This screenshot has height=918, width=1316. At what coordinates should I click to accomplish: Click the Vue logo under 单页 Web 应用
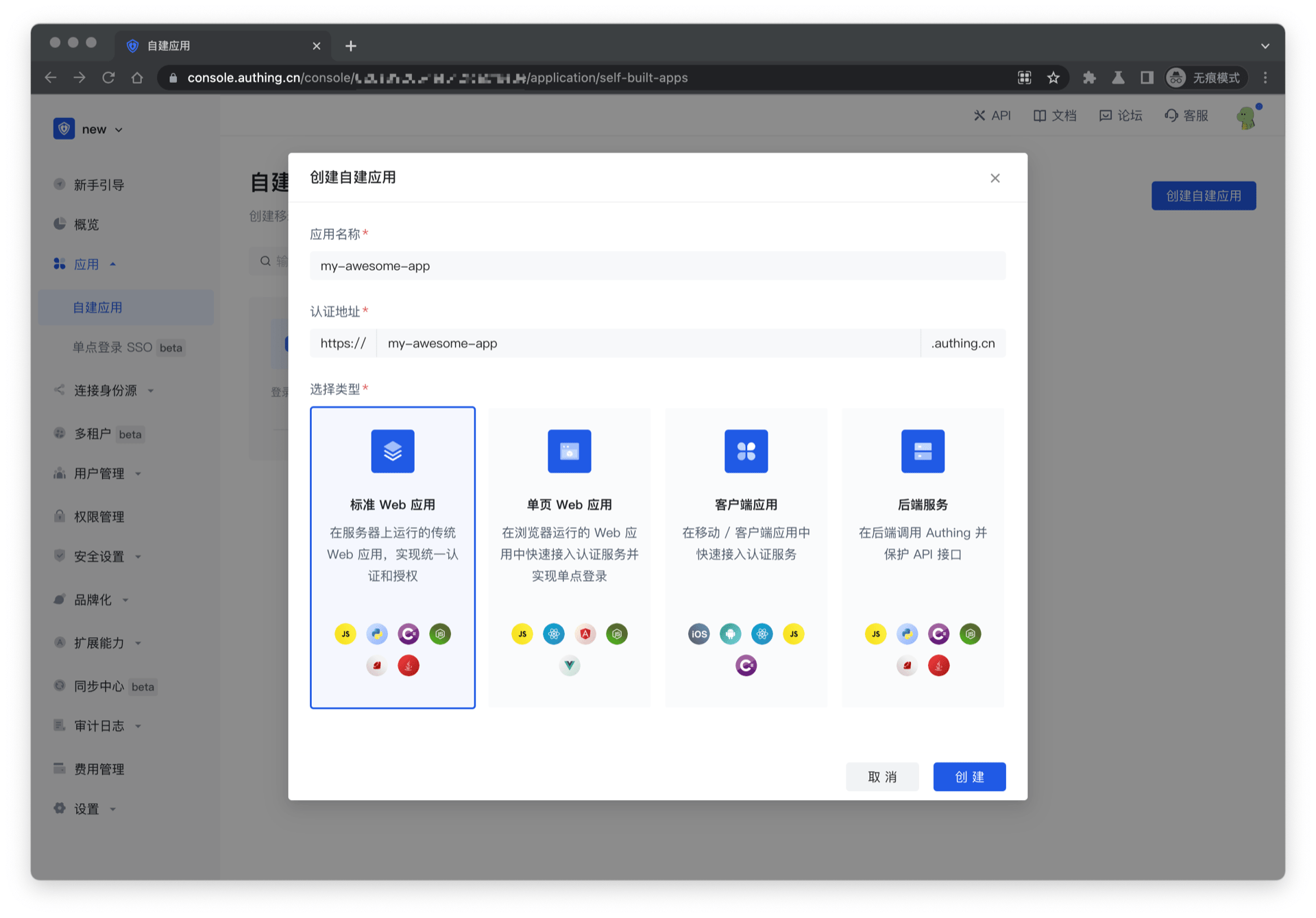569,665
